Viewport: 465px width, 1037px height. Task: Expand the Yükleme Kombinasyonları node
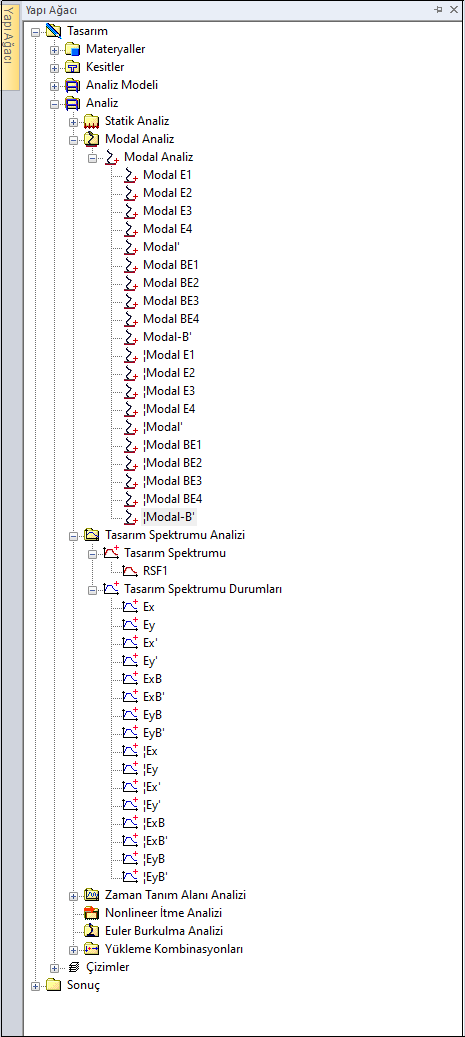coord(73,950)
